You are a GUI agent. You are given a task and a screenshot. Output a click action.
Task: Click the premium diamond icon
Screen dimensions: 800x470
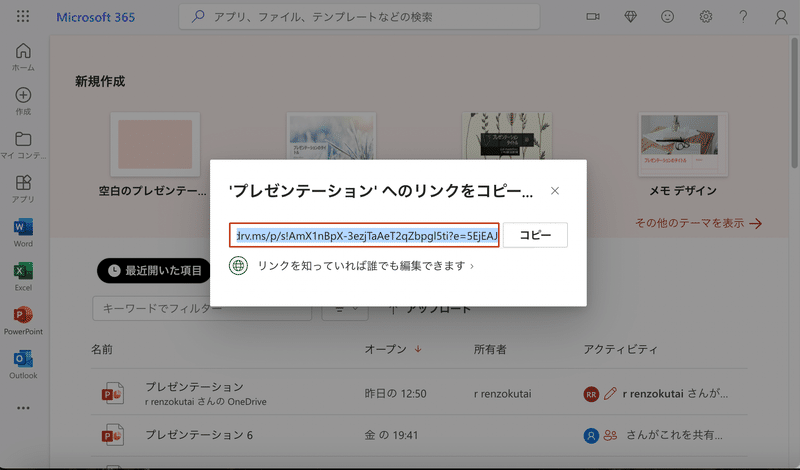[x=631, y=17]
